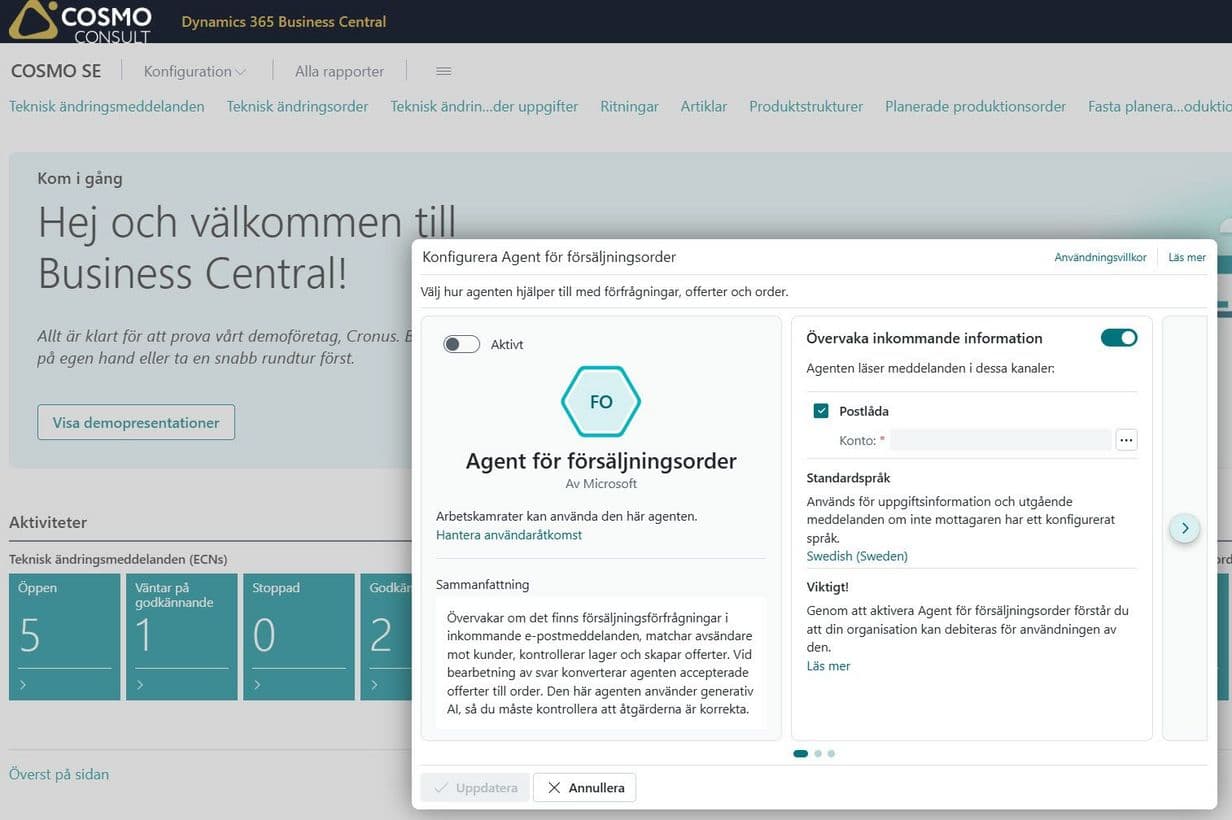
Task: Open the Artiklar navigation tab
Action: tap(703, 106)
